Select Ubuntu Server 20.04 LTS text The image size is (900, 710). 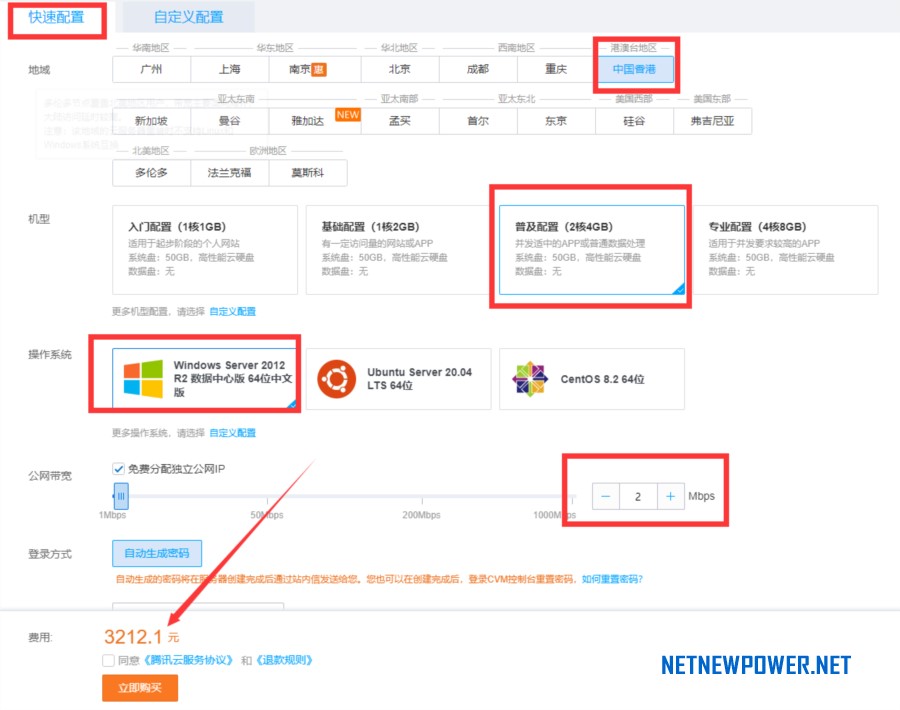click(x=420, y=379)
